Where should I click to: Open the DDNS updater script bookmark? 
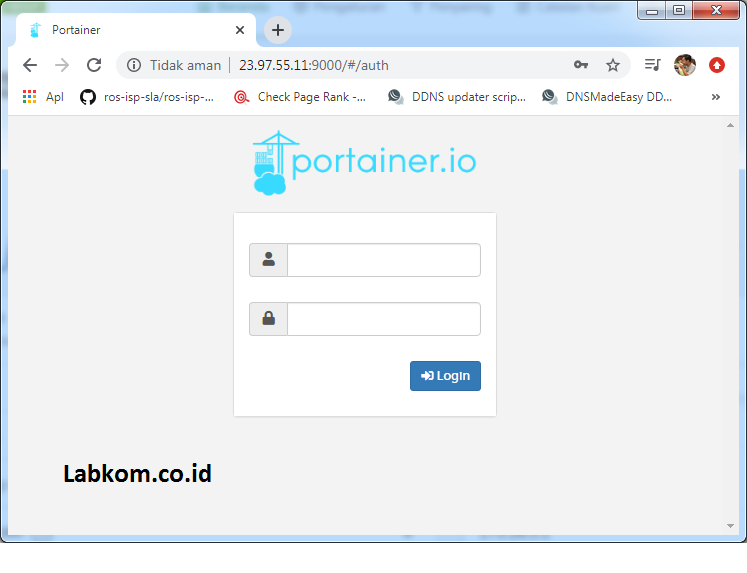pyautogui.click(x=457, y=97)
